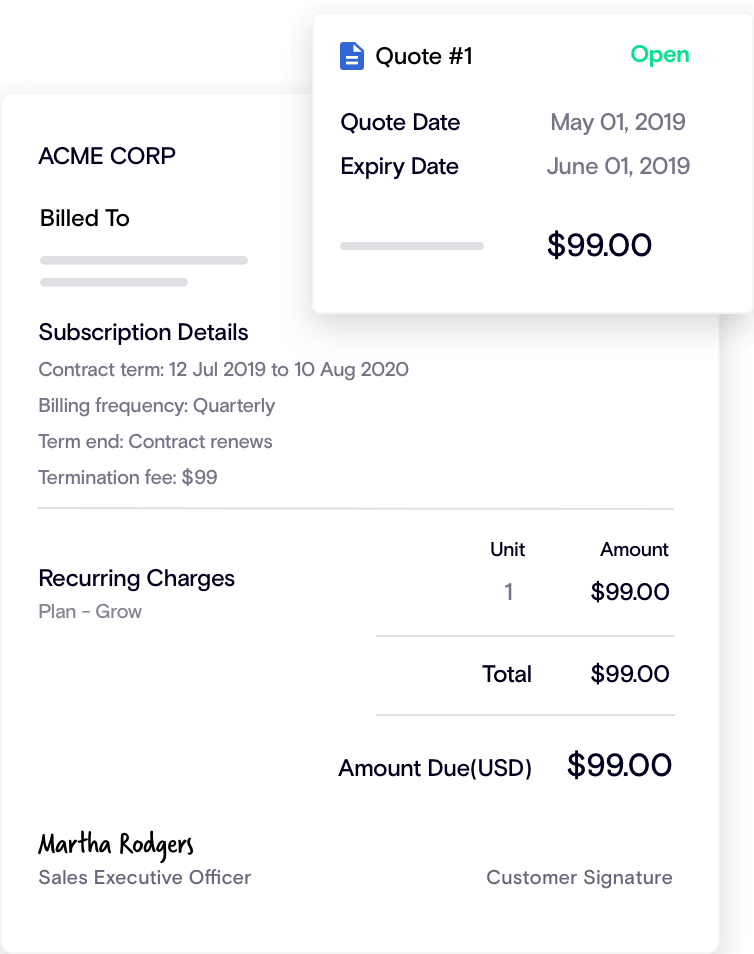Click the gray placeholder bar in quote card
Image resolution: width=754 pixels, height=954 pixels.
point(412,246)
